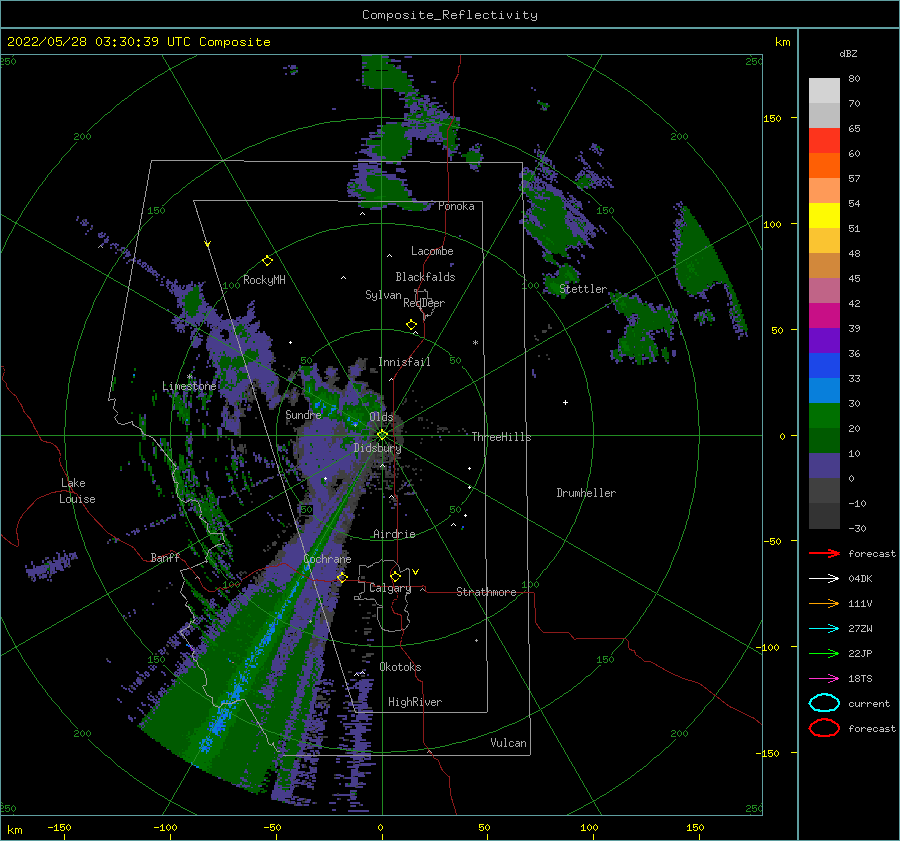The image size is (900, 841).
Task: Click the magenta 18TS arrow icon
Action: click(824, 679)
